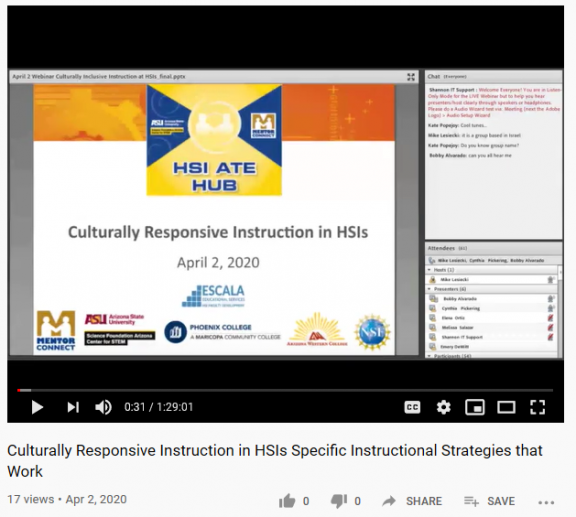
Task: Click the '17 views' count text
Action: point(30,499)
